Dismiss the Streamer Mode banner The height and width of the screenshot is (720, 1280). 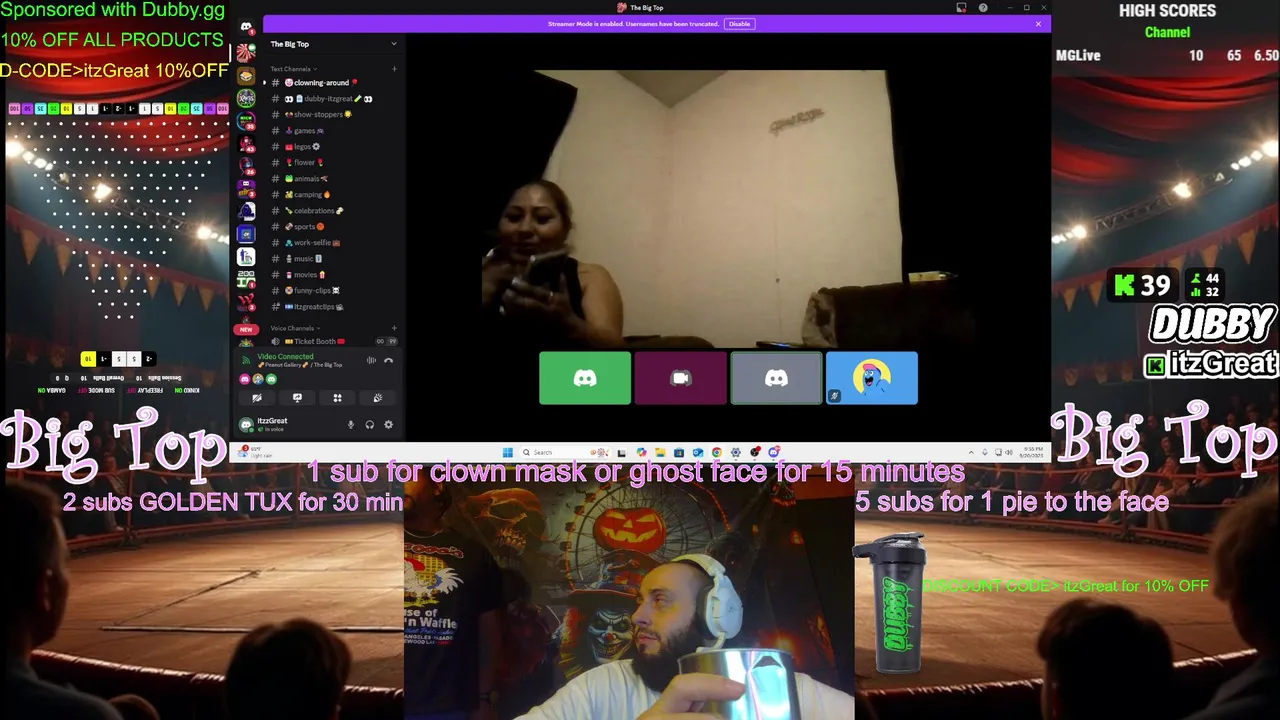click(1038, 24)
